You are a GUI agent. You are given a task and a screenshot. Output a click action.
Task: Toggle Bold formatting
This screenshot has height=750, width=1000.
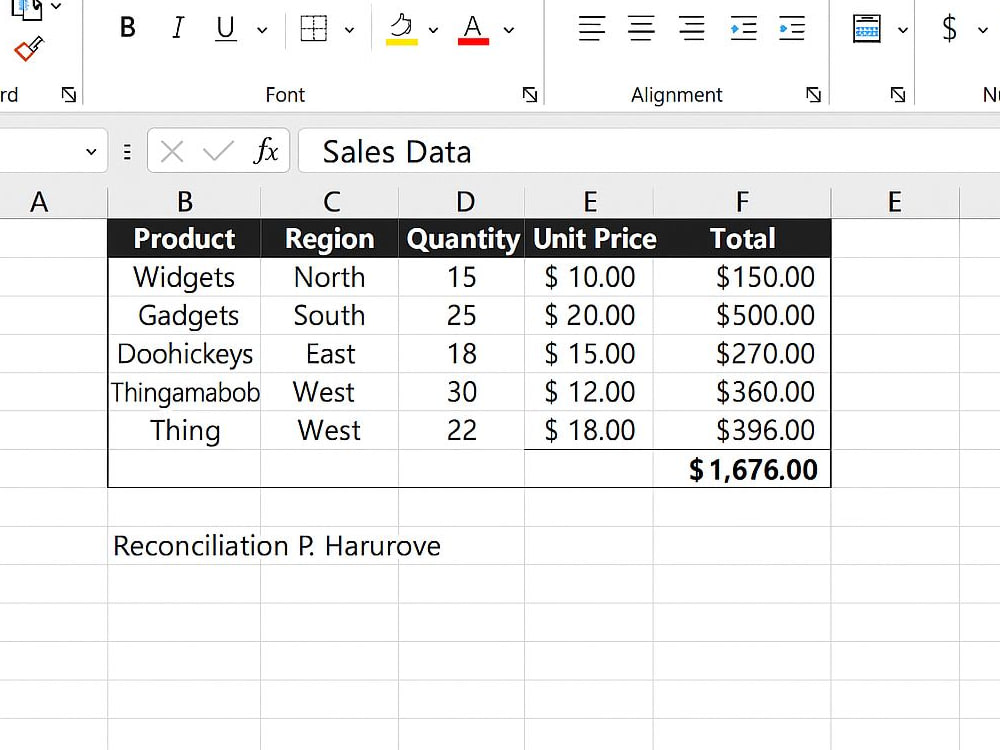click(128, 28)
